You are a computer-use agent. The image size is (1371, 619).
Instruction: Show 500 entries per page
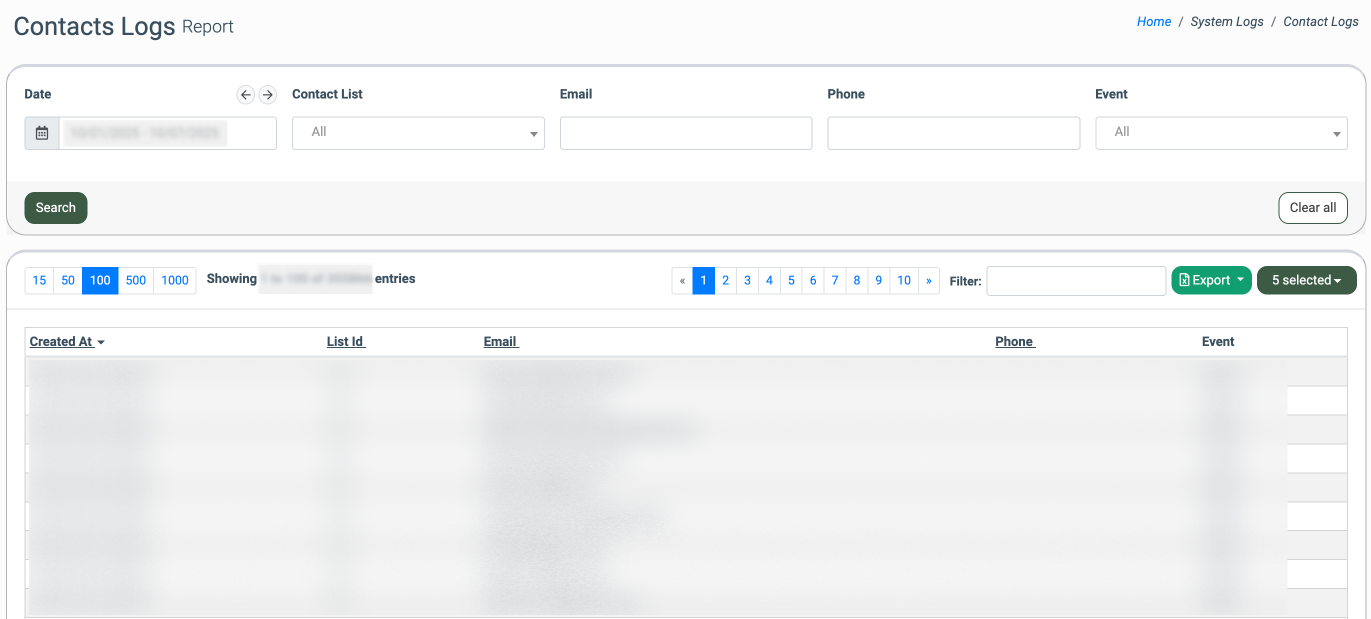tap(136, 281)
